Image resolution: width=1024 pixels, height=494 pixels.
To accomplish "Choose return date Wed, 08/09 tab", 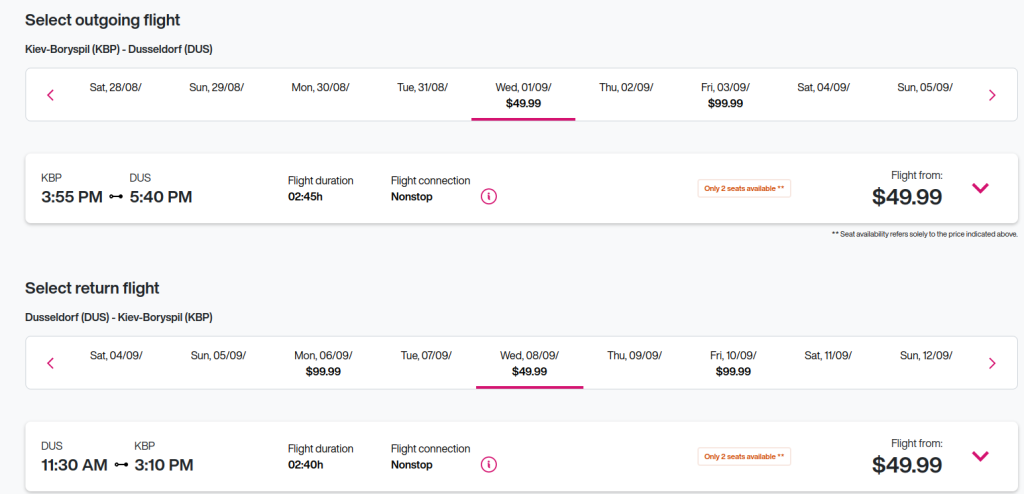I will 529,363.
